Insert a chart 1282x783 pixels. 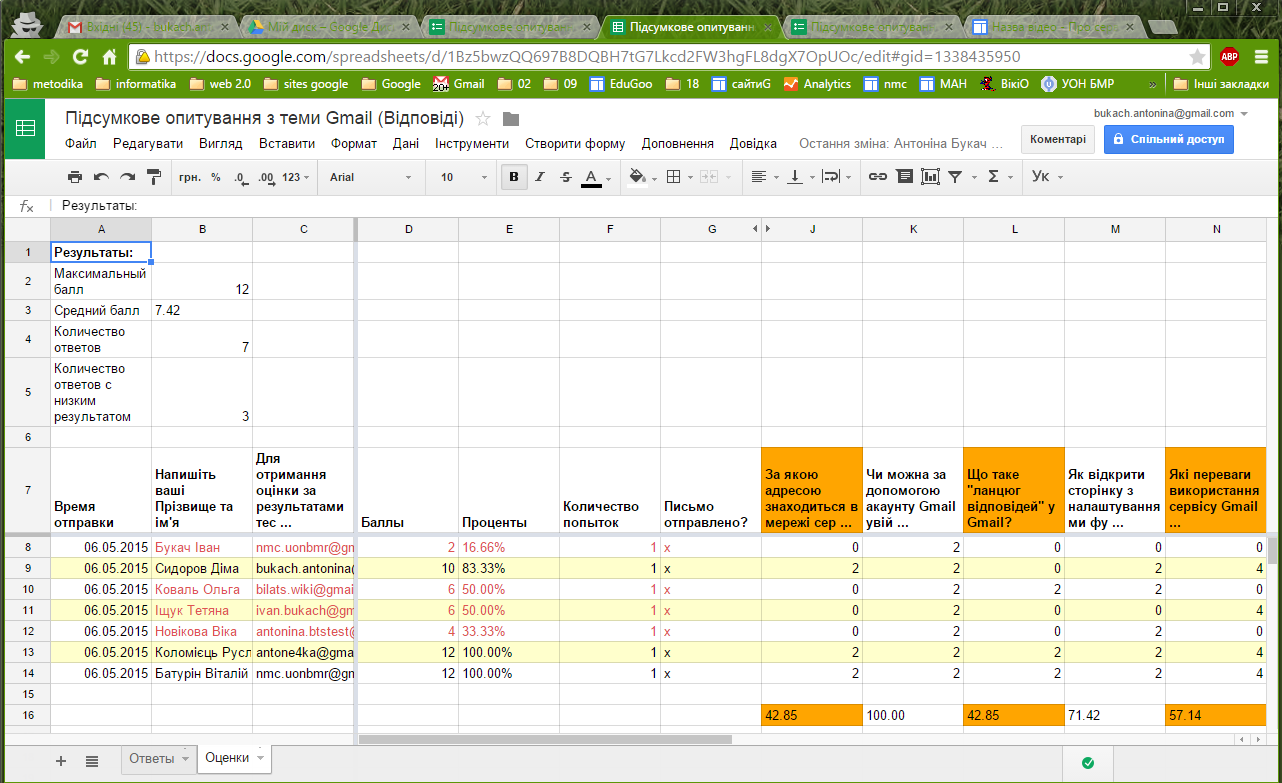coord(930,177)
